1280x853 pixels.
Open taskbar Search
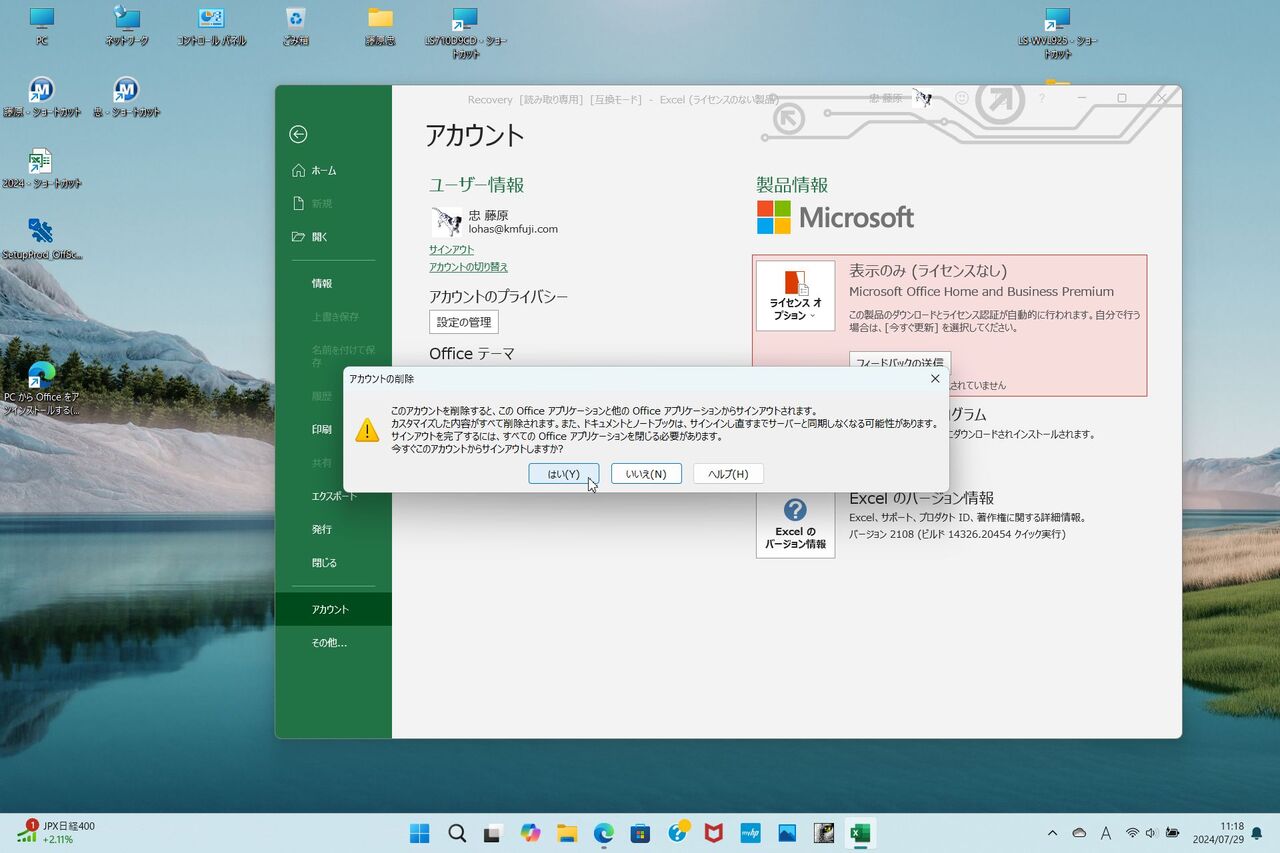click(x=457, y=833)
